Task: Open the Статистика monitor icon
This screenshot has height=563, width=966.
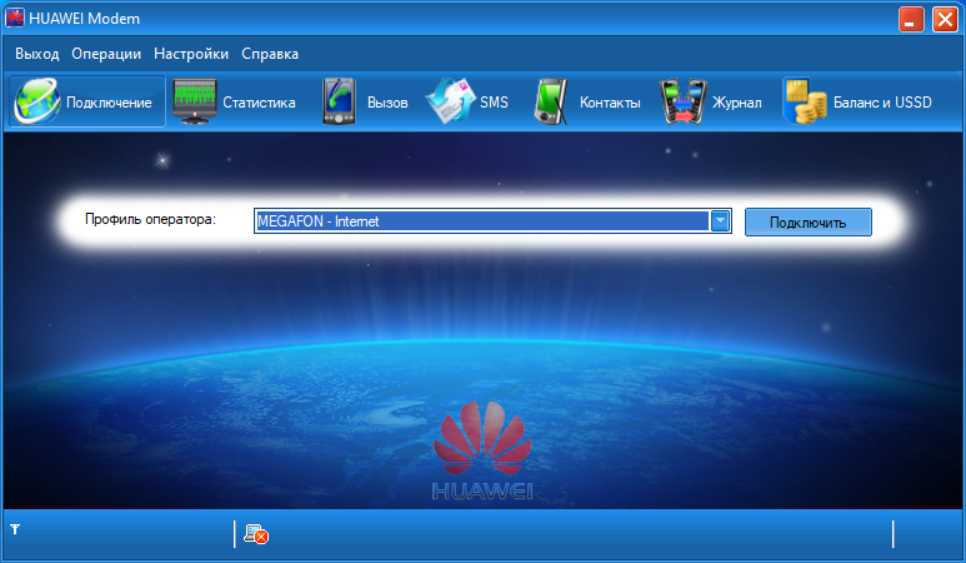Action: (x=194, y=102)
